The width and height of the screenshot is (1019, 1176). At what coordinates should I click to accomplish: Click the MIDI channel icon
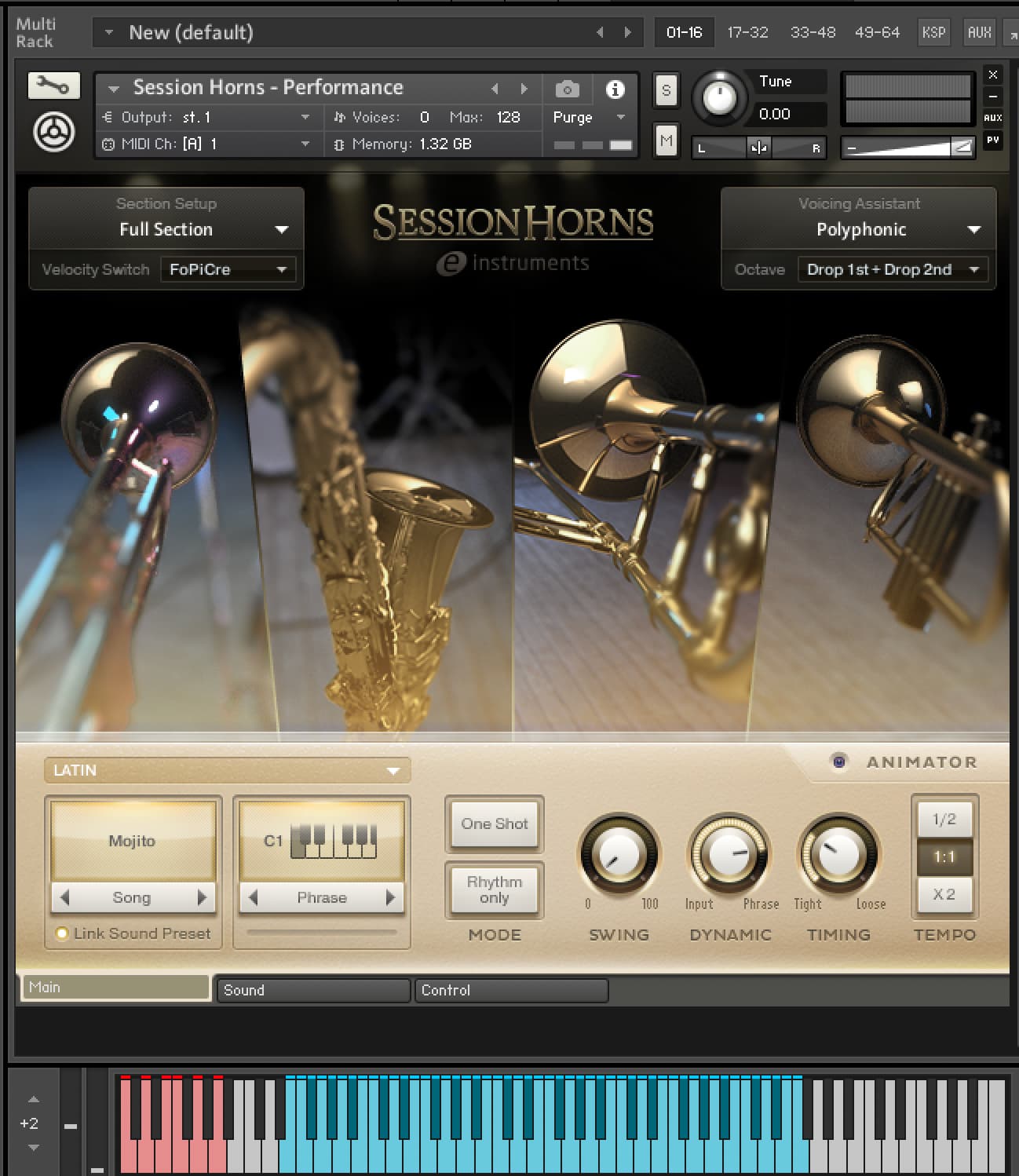108,144
